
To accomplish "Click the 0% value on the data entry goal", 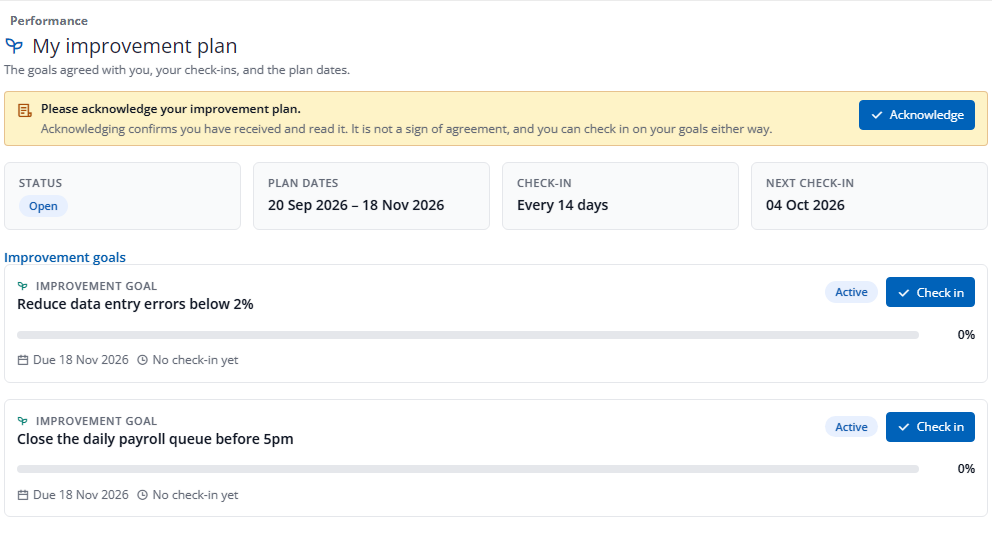I will tap(966, 335).
